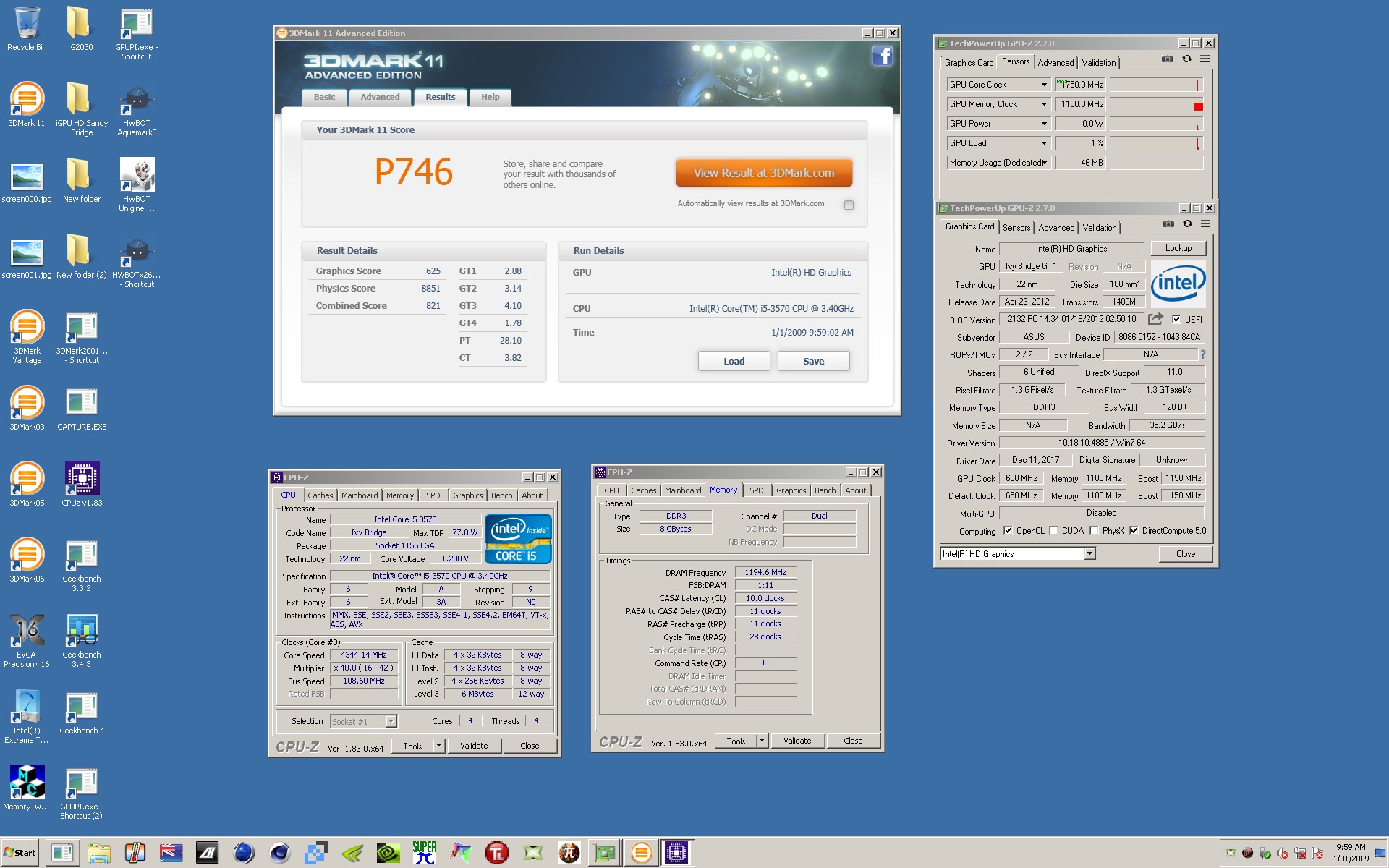
Task: Click the Load button in Run Details
Action: [734, 361]
